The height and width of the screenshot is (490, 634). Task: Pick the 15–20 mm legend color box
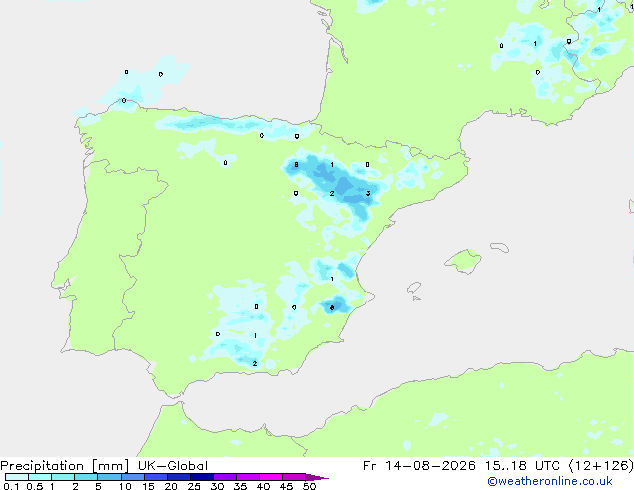click(x=156, y=477)
